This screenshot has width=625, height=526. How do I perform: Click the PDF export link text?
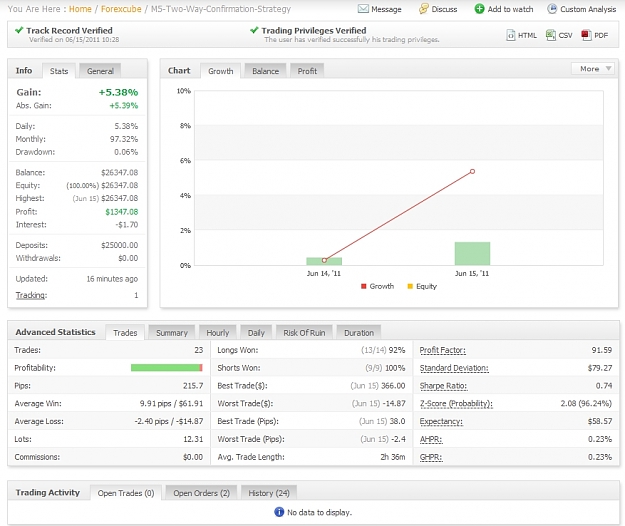tap(601, 35)
